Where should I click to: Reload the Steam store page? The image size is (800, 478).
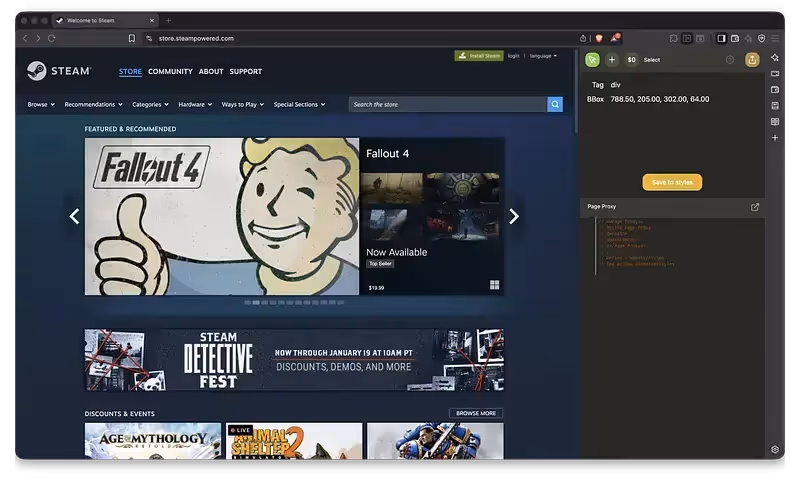pyautogui.click(x=52, y=38)
